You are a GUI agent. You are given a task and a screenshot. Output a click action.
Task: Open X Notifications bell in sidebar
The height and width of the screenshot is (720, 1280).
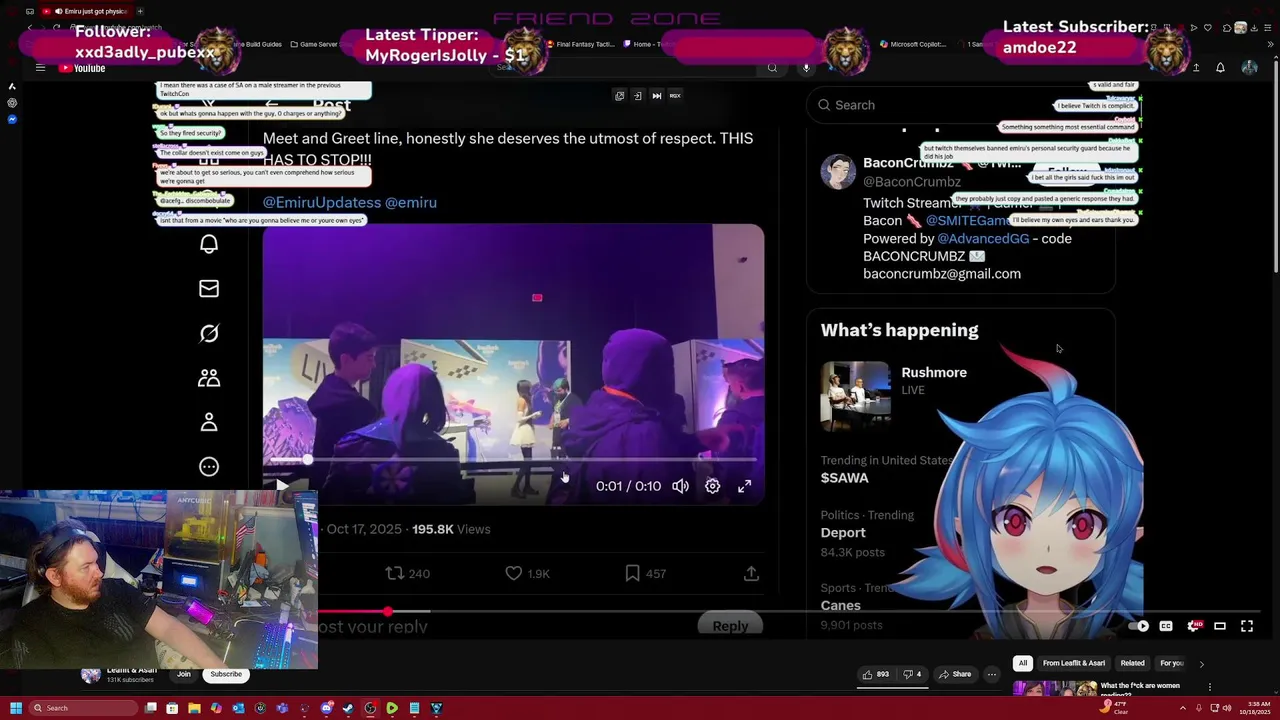point(209,244)
